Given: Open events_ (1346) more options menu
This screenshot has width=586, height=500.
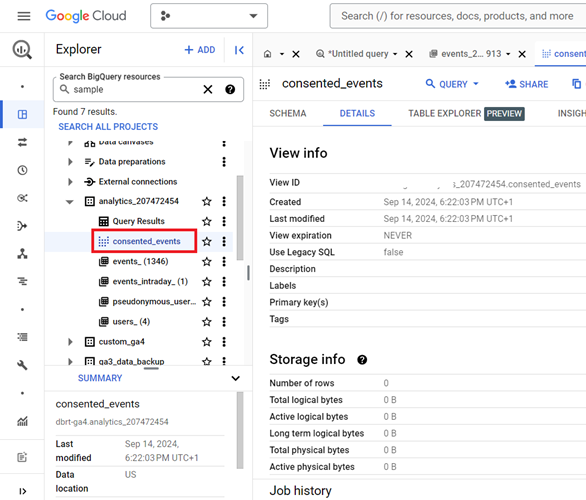Looking at the screenshot, I should [224, 262].
